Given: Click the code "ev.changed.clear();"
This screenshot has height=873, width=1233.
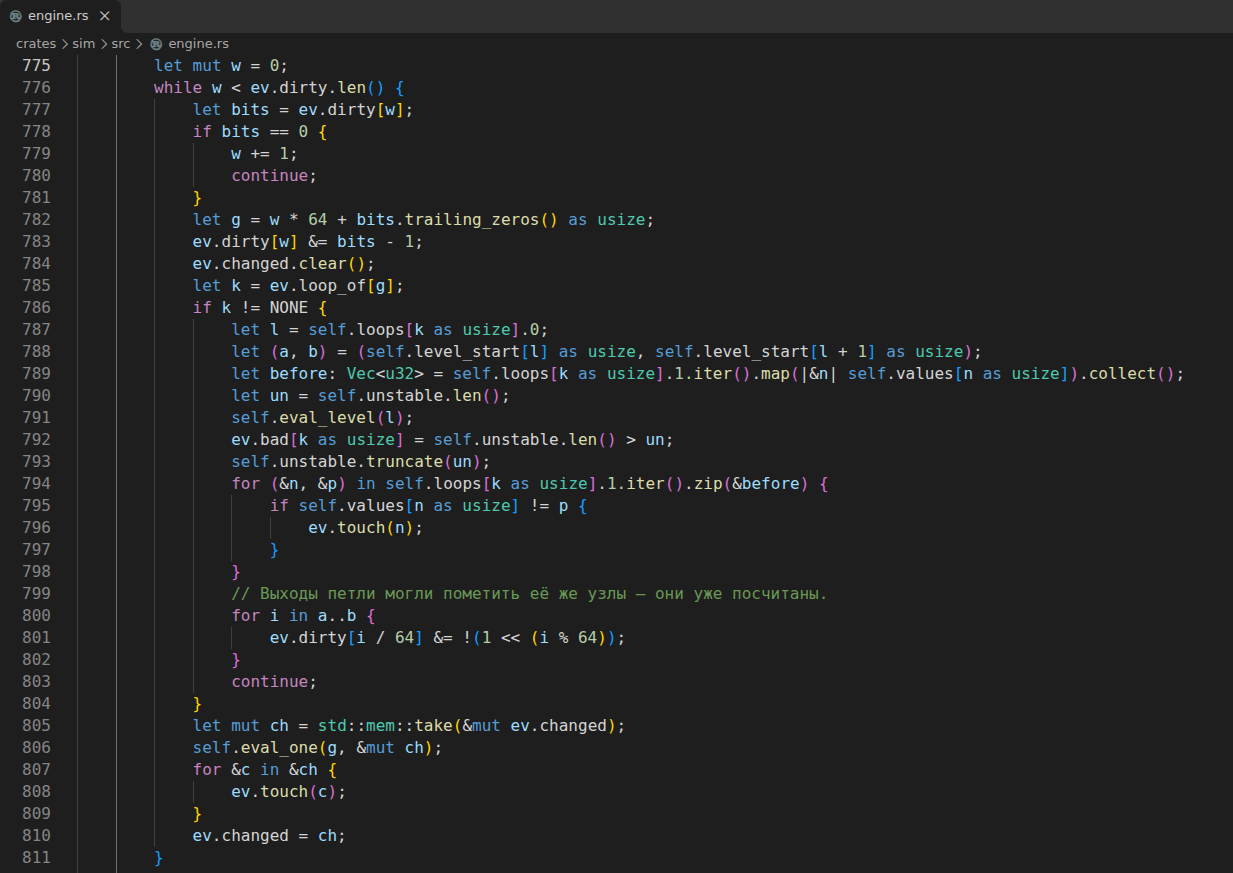Looking at the screenshot, I should pyautogui.click(x=284, y=263).
